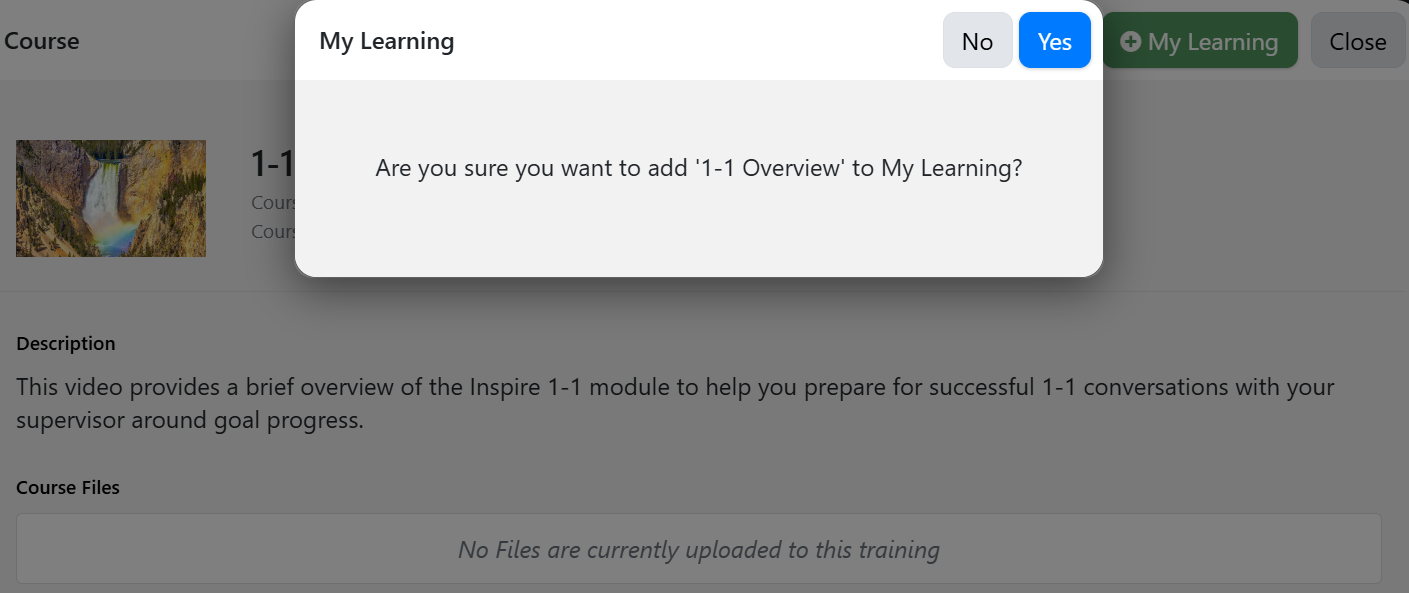
Task: Click the My Learning dialog title
Action: [386, 41]
